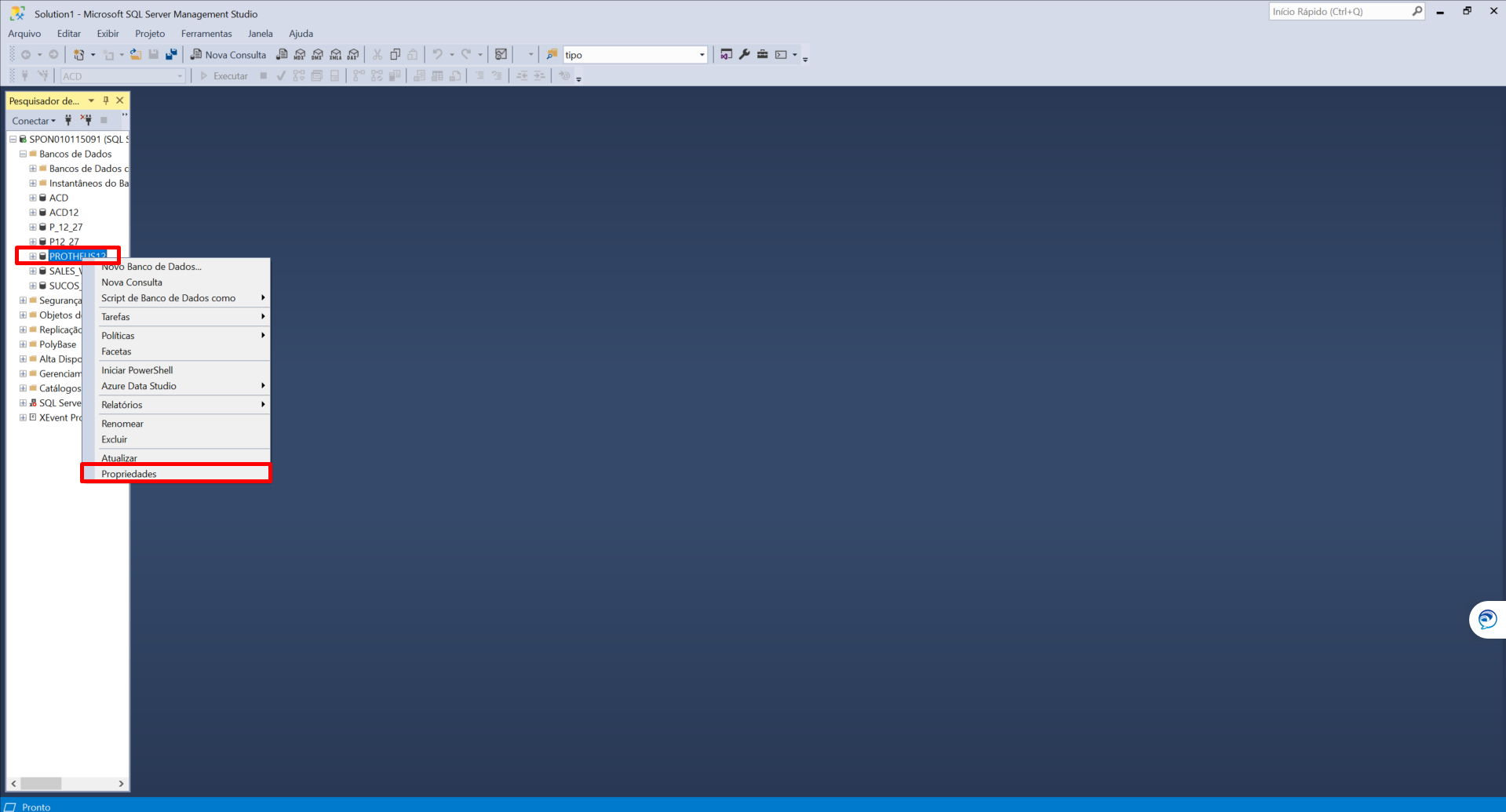Click the Conectar dropdown in Object Explorer

[34, 121]
